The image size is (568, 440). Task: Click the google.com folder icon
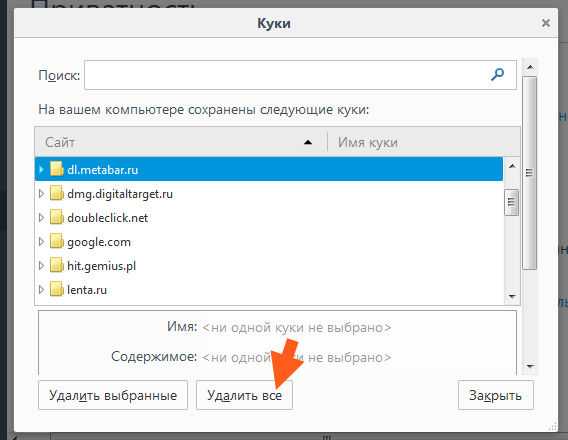(x=57, y=241)
